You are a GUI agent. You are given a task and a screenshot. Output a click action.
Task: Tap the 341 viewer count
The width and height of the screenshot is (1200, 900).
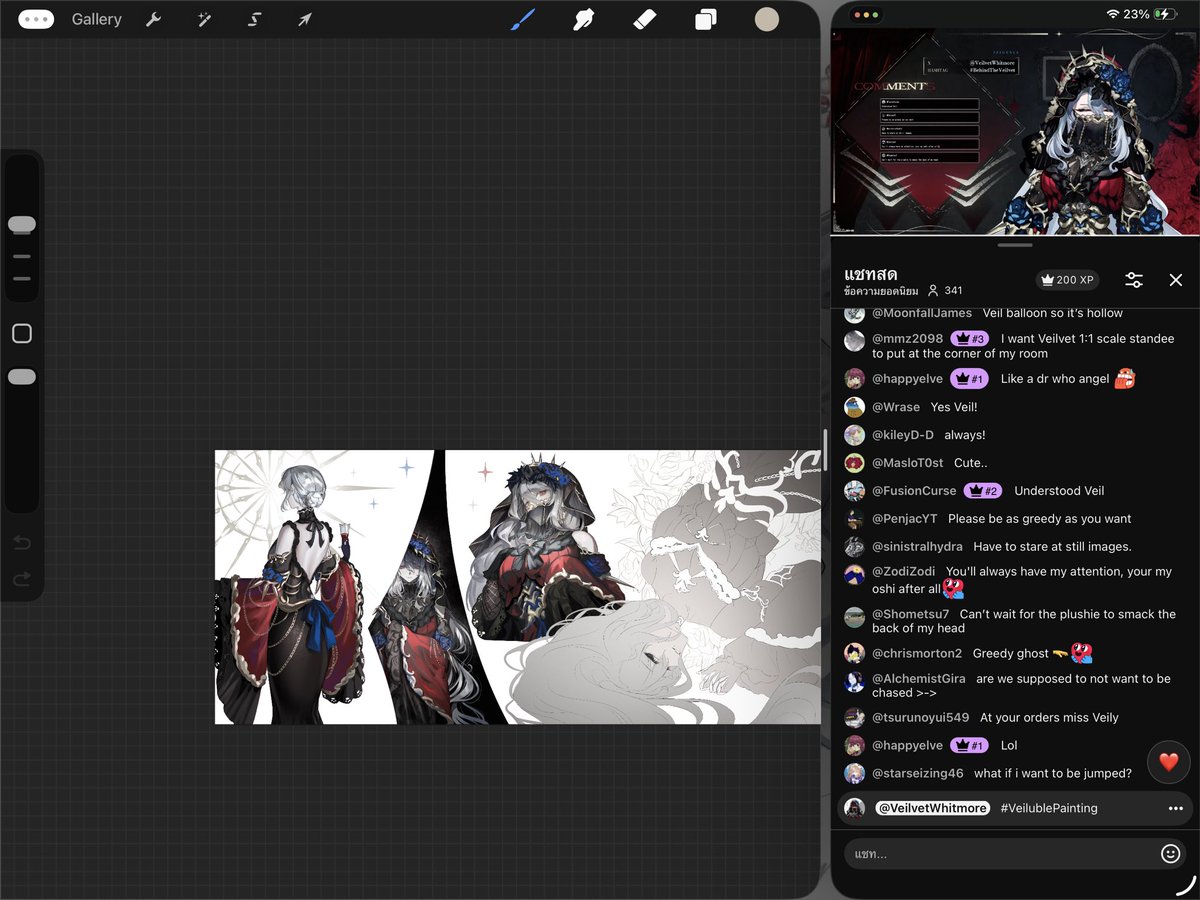click(945, 291)
